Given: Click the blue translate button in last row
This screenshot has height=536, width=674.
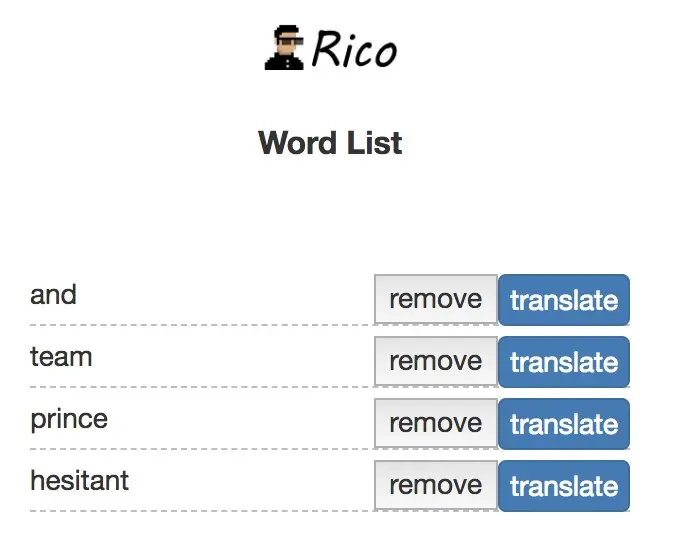Looking at the screenshot, I should [564, 486].
